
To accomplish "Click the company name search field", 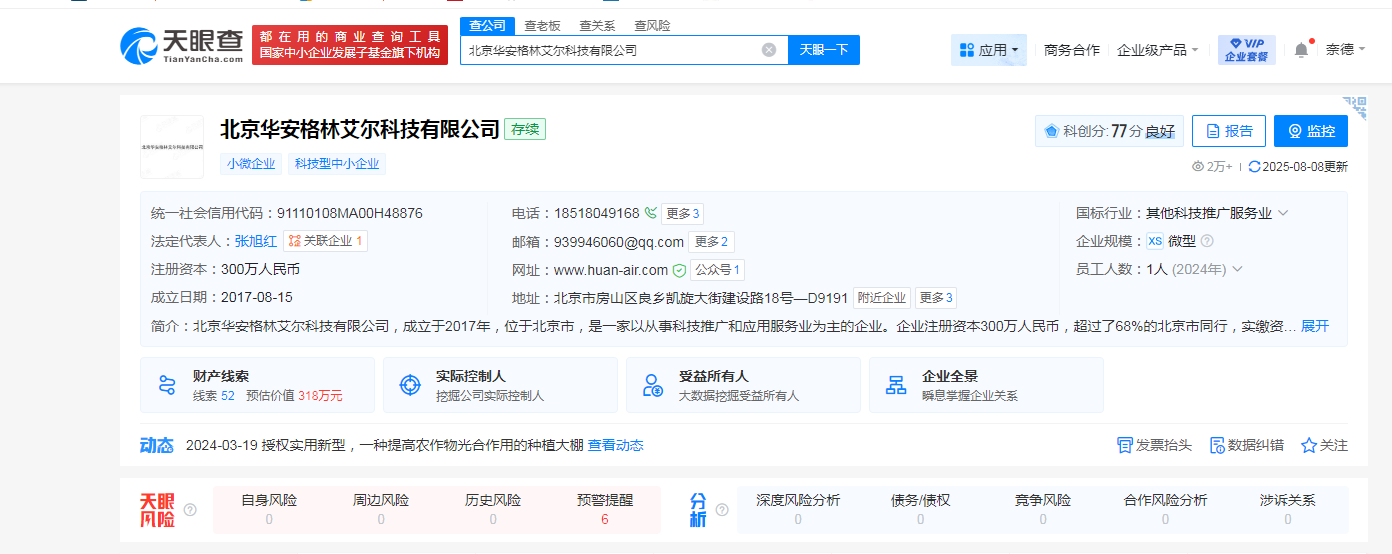I will pyautogui.click(x=610, y=50).
